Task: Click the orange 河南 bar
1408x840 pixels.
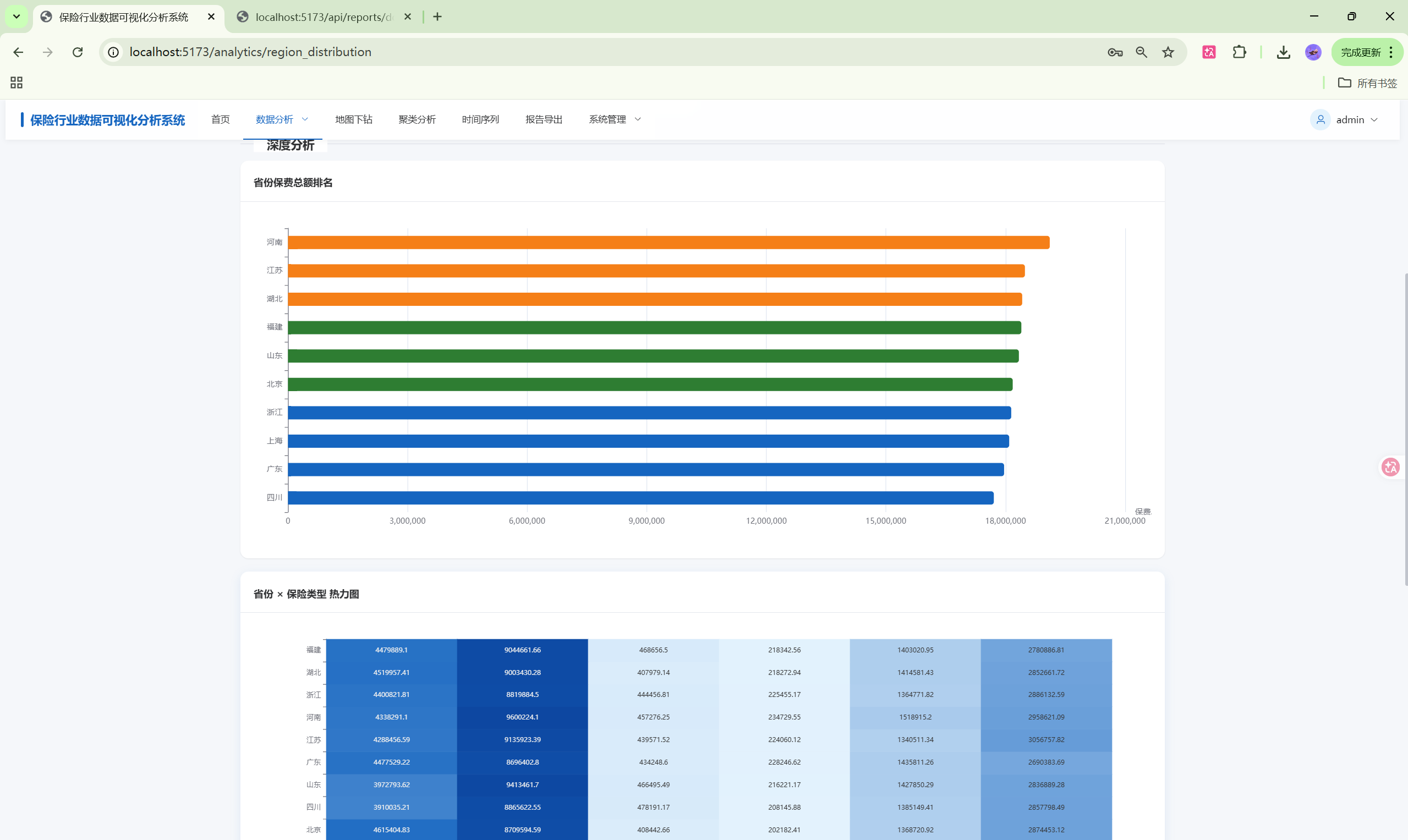Action: pos(668,242)
